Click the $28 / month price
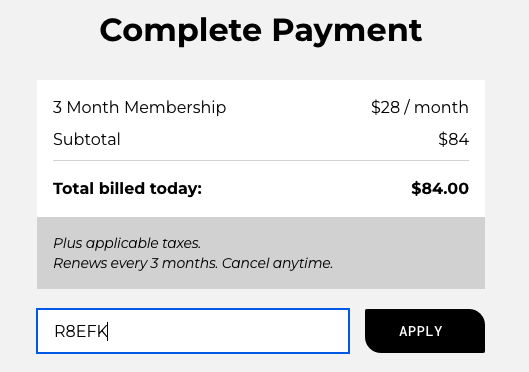 420,108
